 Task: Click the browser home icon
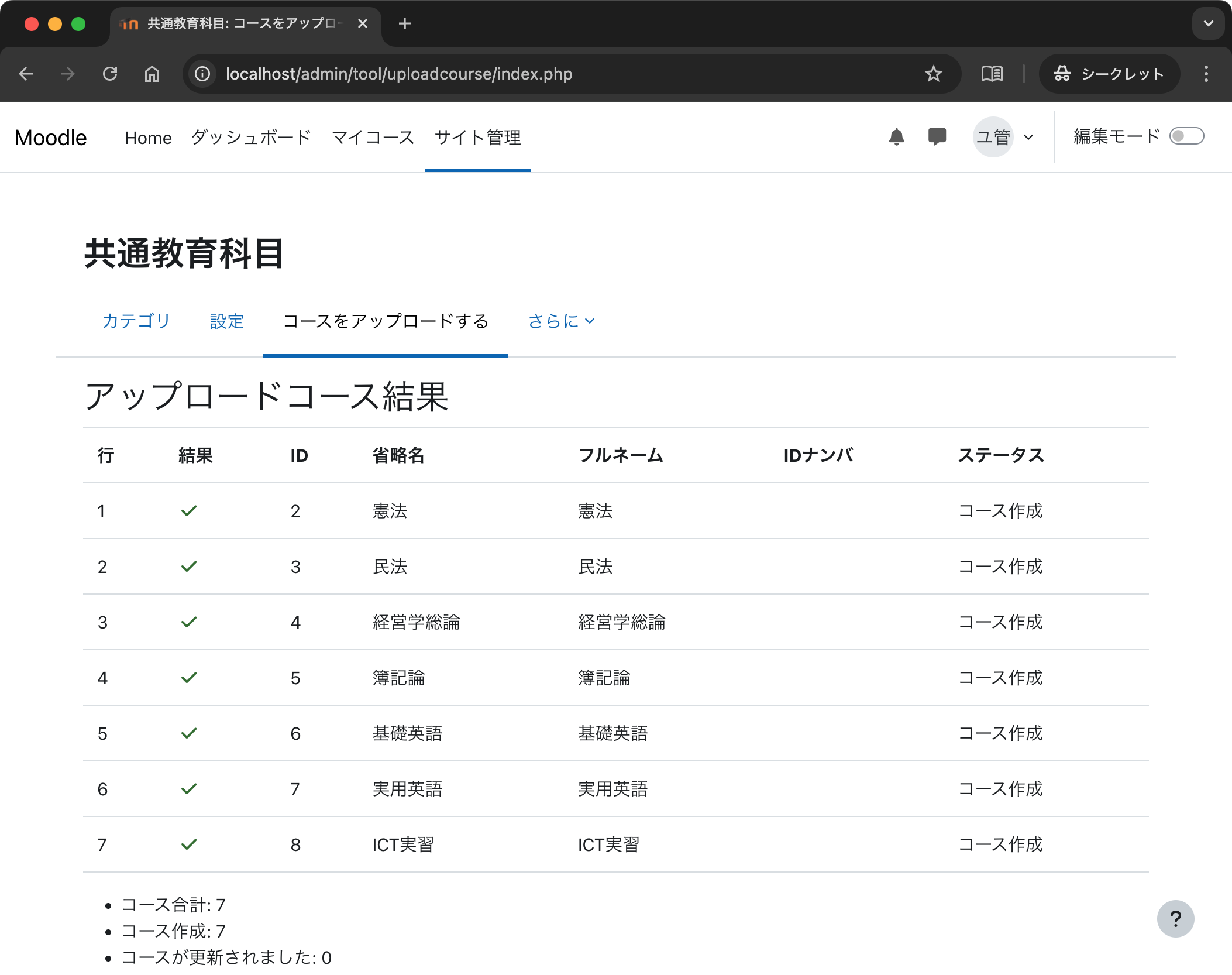(x=152, y=74)
